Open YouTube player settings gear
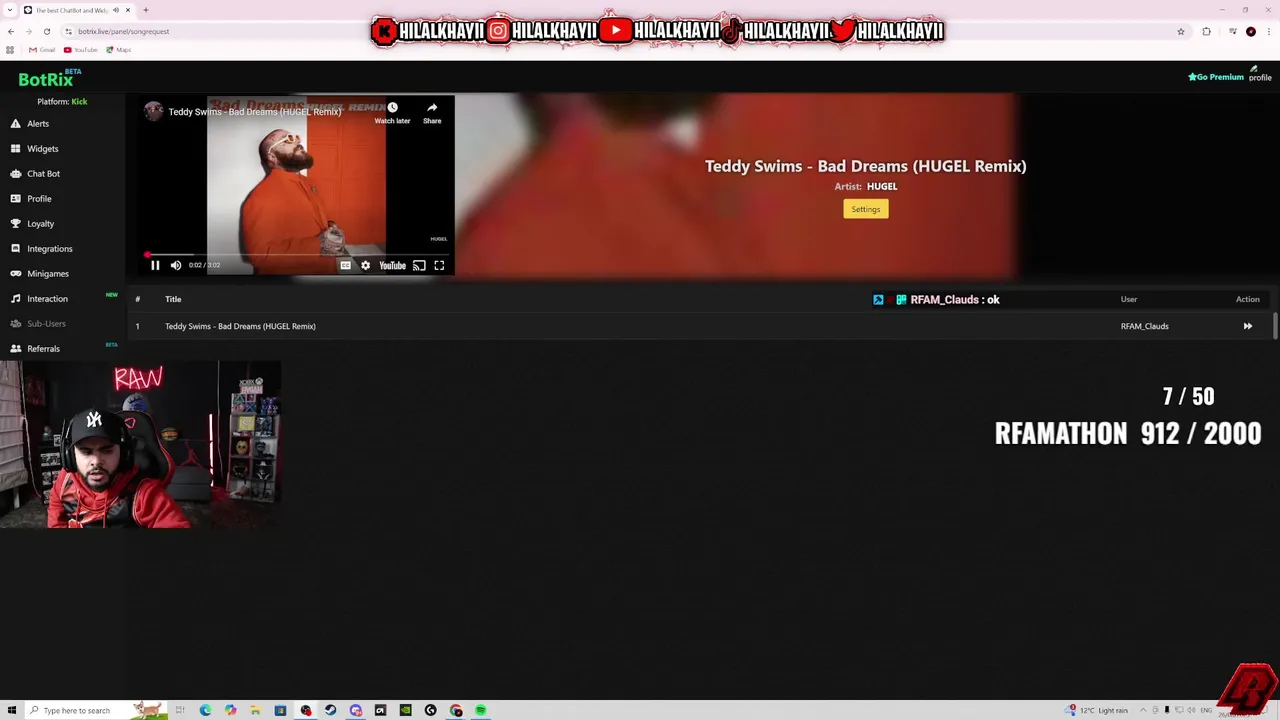Viewport: 1280px width, 720px height. click(365, 265)
